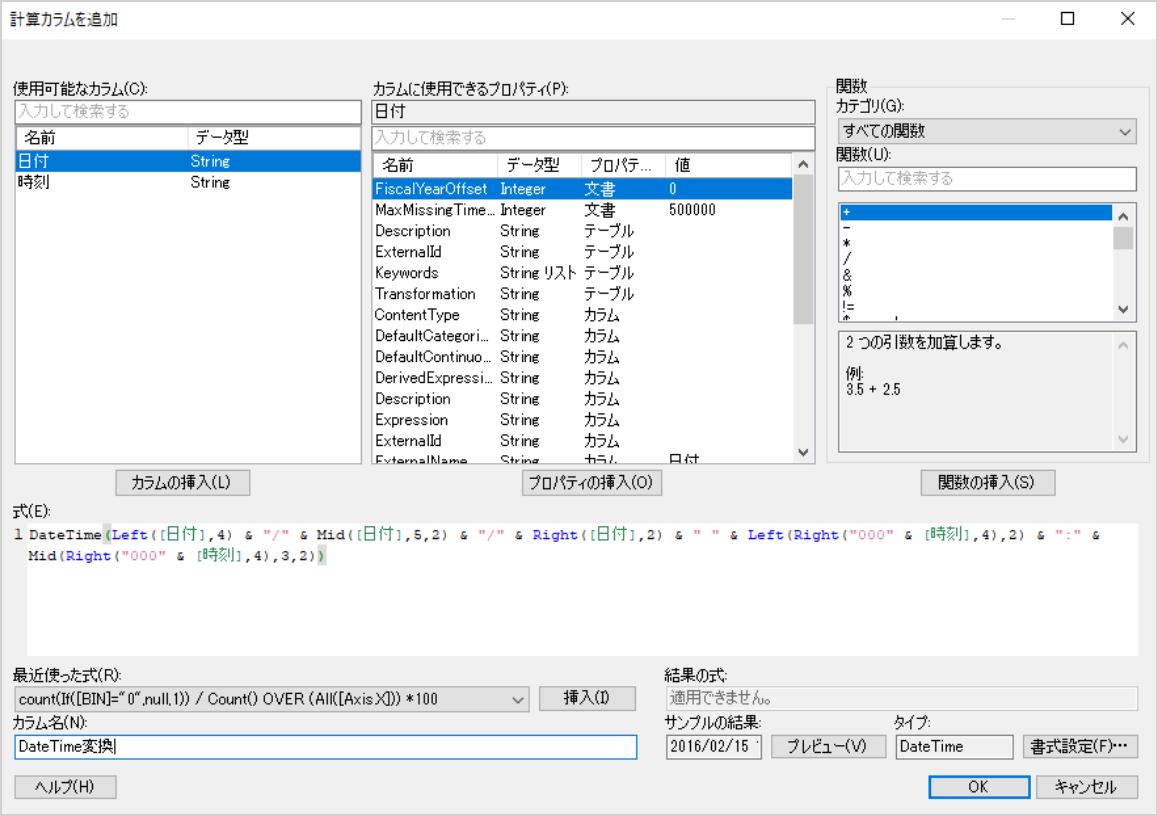Click the 値 column header in properties
The image size is (1158, 816).
728,165
